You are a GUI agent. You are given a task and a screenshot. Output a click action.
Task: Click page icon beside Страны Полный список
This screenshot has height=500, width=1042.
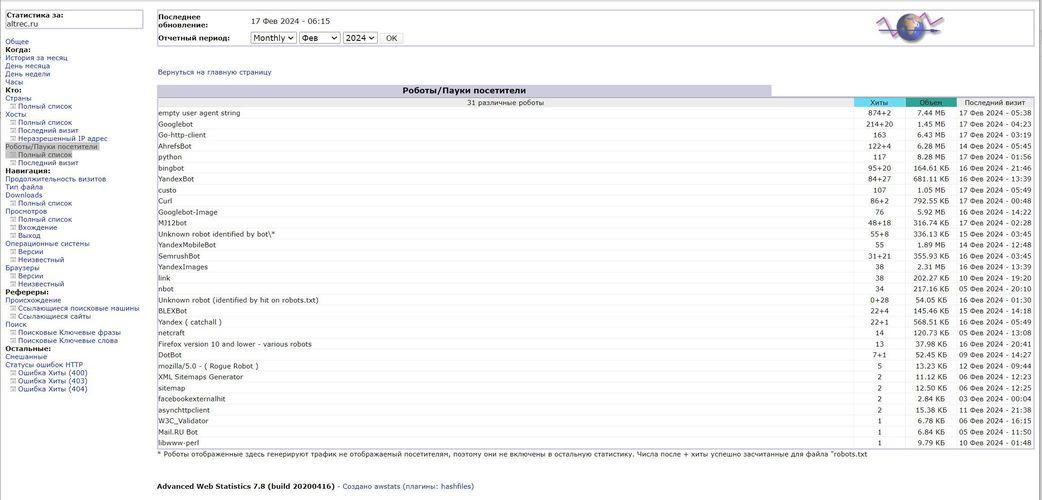(12, 107)
